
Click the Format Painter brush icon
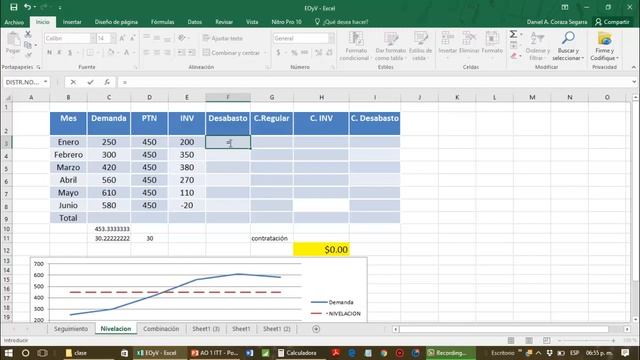tap(28, 54)
